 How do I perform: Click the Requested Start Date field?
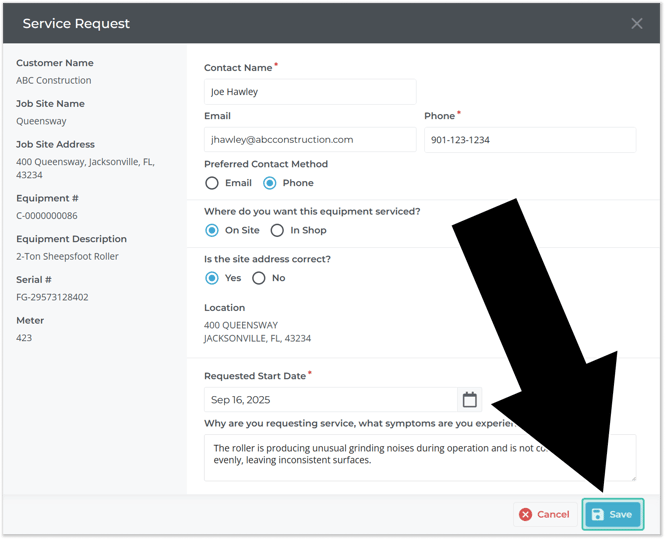(330, 400)
